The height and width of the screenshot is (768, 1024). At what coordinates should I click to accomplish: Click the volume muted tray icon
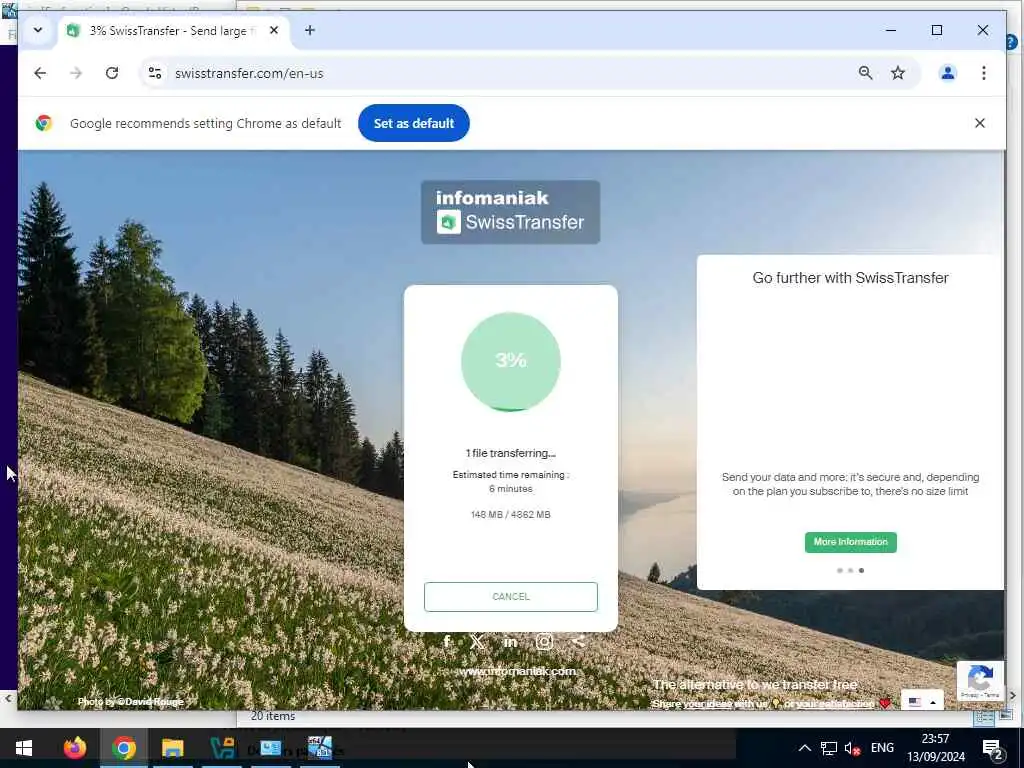click(852, 748)
